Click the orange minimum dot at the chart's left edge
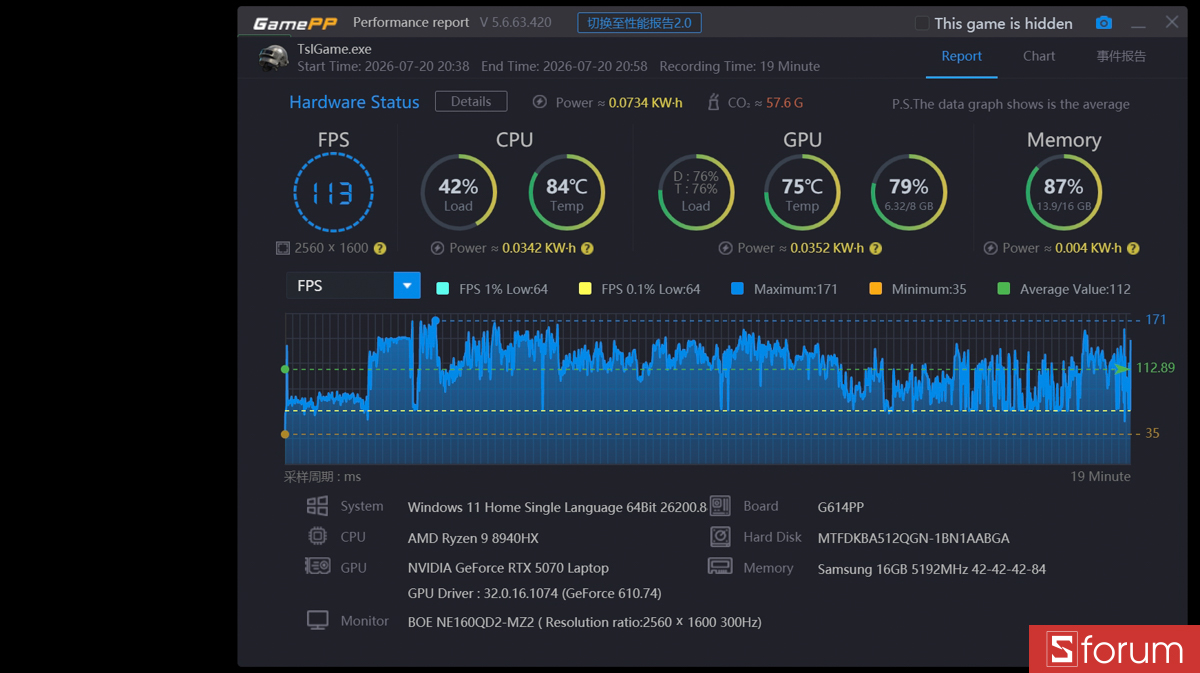Viewport: 1200px width, 673px height. pyautogui.click(x=285, y=434)
